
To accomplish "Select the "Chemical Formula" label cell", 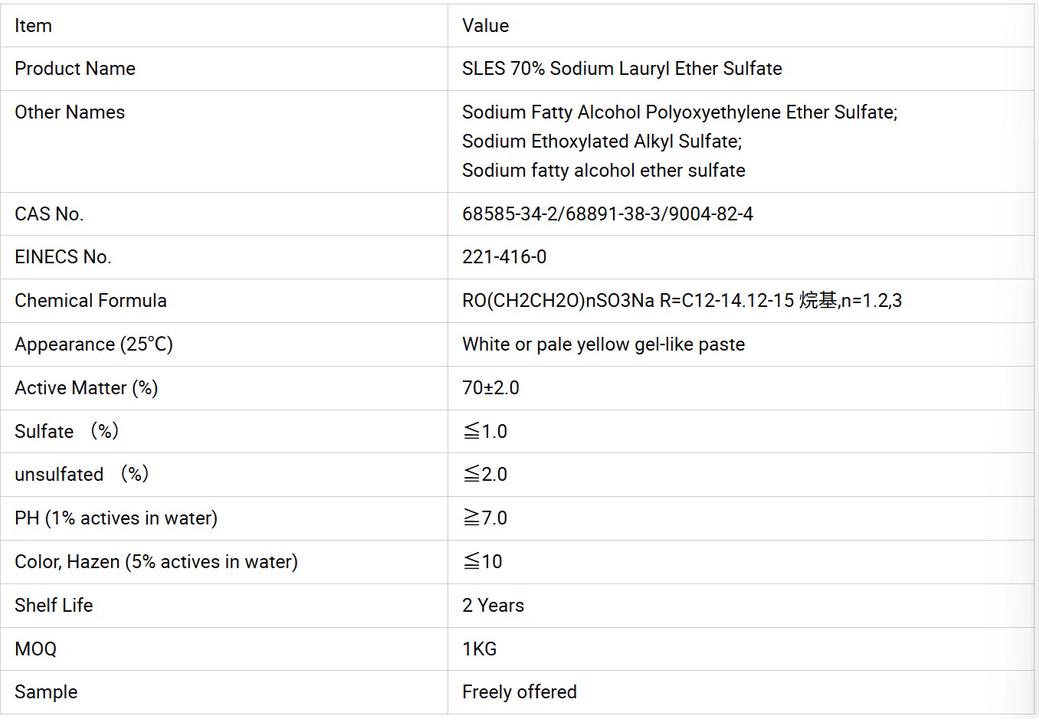I will point(91,301).
